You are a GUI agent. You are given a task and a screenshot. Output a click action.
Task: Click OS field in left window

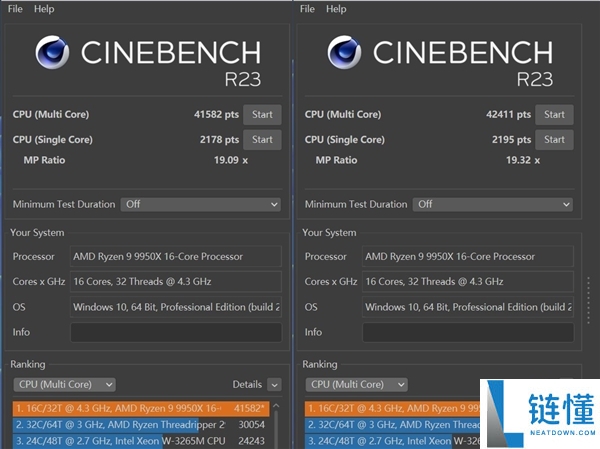pyautogui.click(x=176, y=307)
